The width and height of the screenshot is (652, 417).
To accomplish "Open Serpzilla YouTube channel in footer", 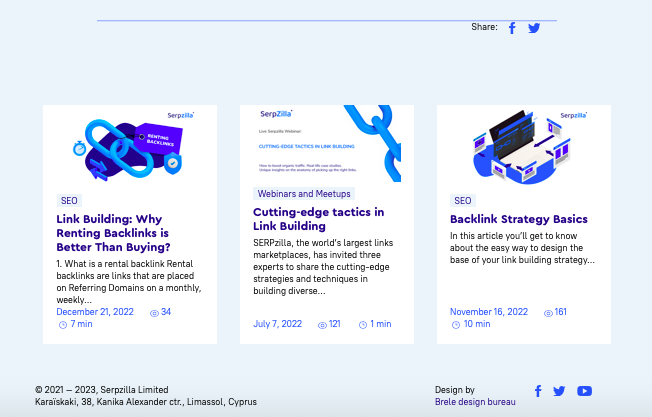I will point(584,391).
